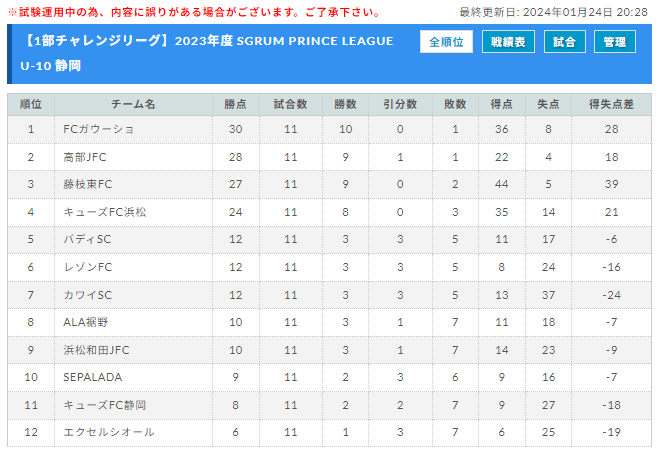Select the 浜松和田JFC team name
This screenshot has width=662, height=451.
[96, 350]
